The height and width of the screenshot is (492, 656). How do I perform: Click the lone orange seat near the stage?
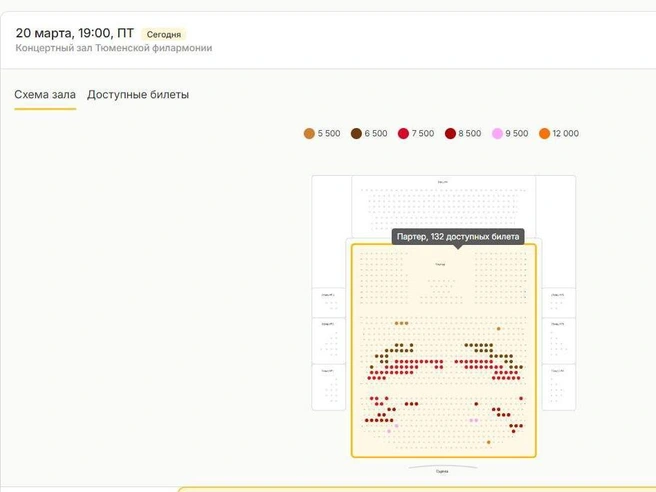(489, 442)
